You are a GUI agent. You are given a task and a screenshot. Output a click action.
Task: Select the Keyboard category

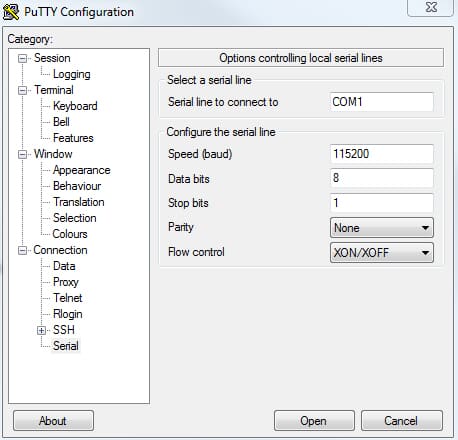click(75, 106)
